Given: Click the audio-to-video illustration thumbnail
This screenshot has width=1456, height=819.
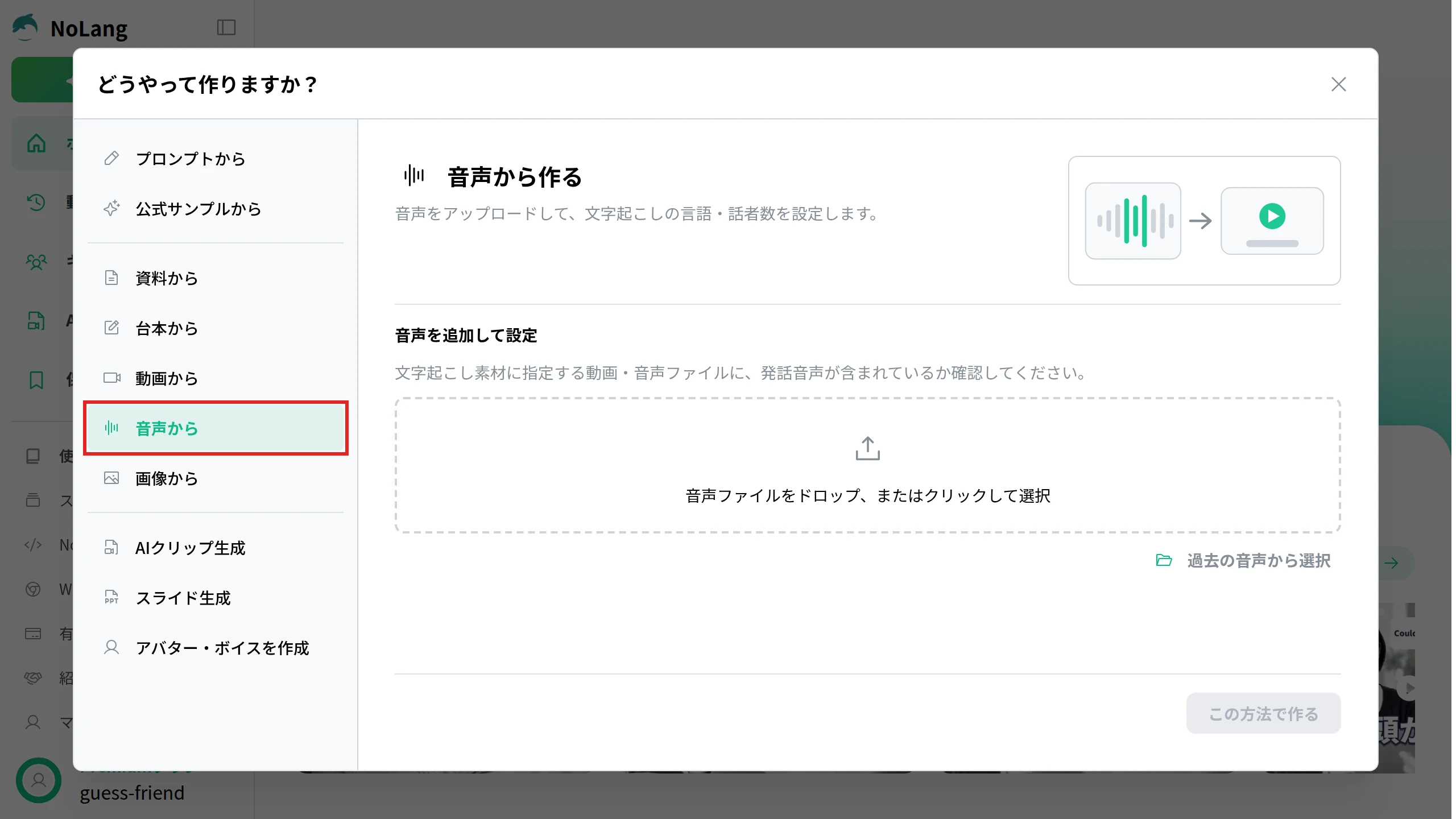Looking at the screenshot, I should coord(1204,221).
